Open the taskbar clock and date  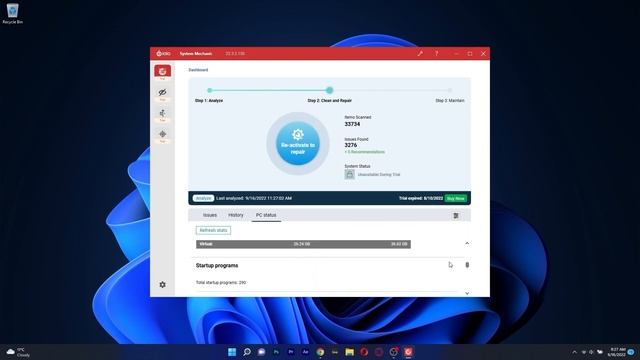(x=617, y=352)
